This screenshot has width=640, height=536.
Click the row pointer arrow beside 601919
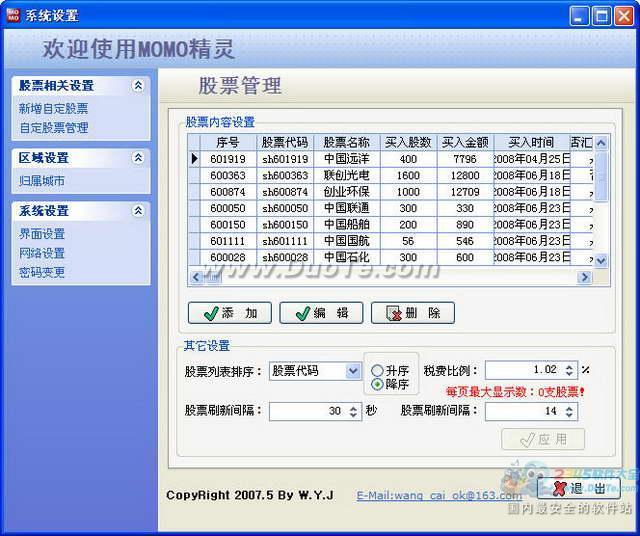195,158
